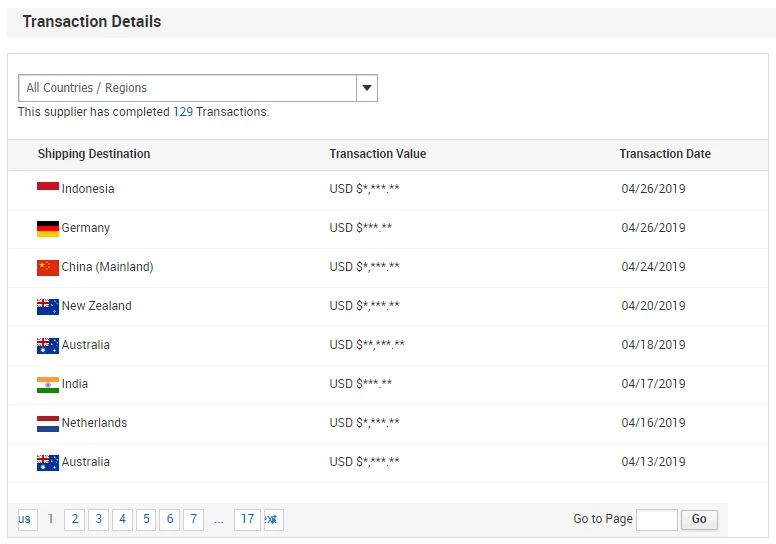Jump to last page 17
776x544 pixels.
247,519
